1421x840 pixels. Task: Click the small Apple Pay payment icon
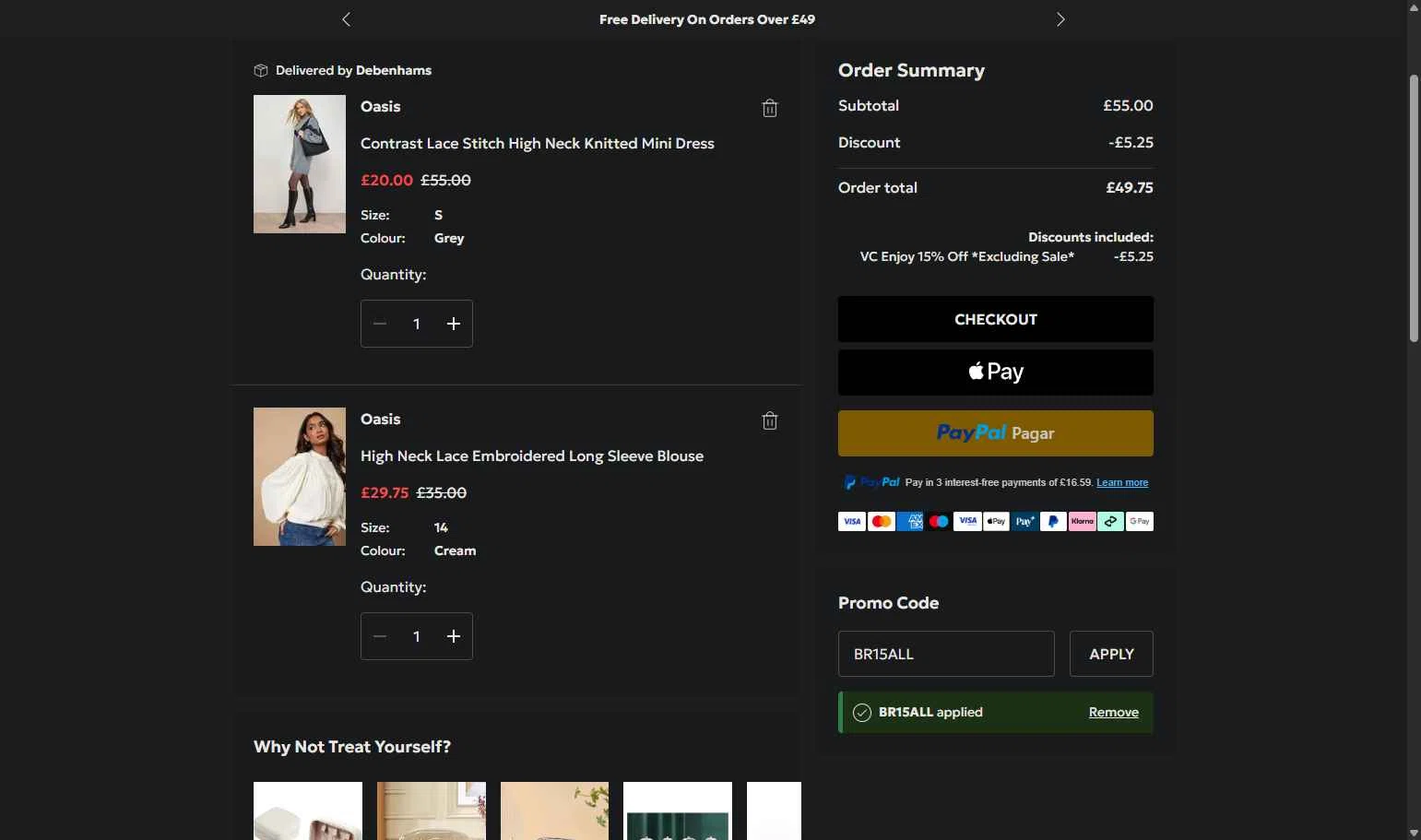click(x=996, y=522)
